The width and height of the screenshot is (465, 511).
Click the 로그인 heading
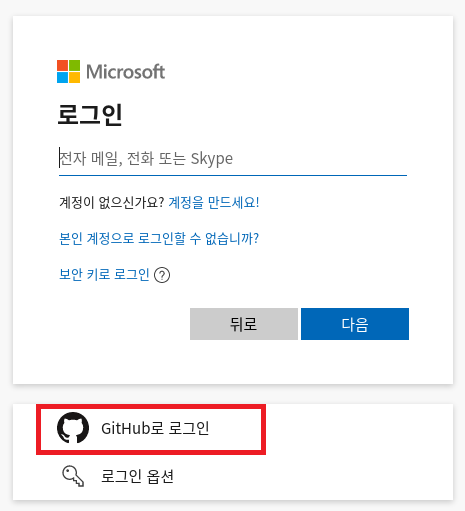90,115
